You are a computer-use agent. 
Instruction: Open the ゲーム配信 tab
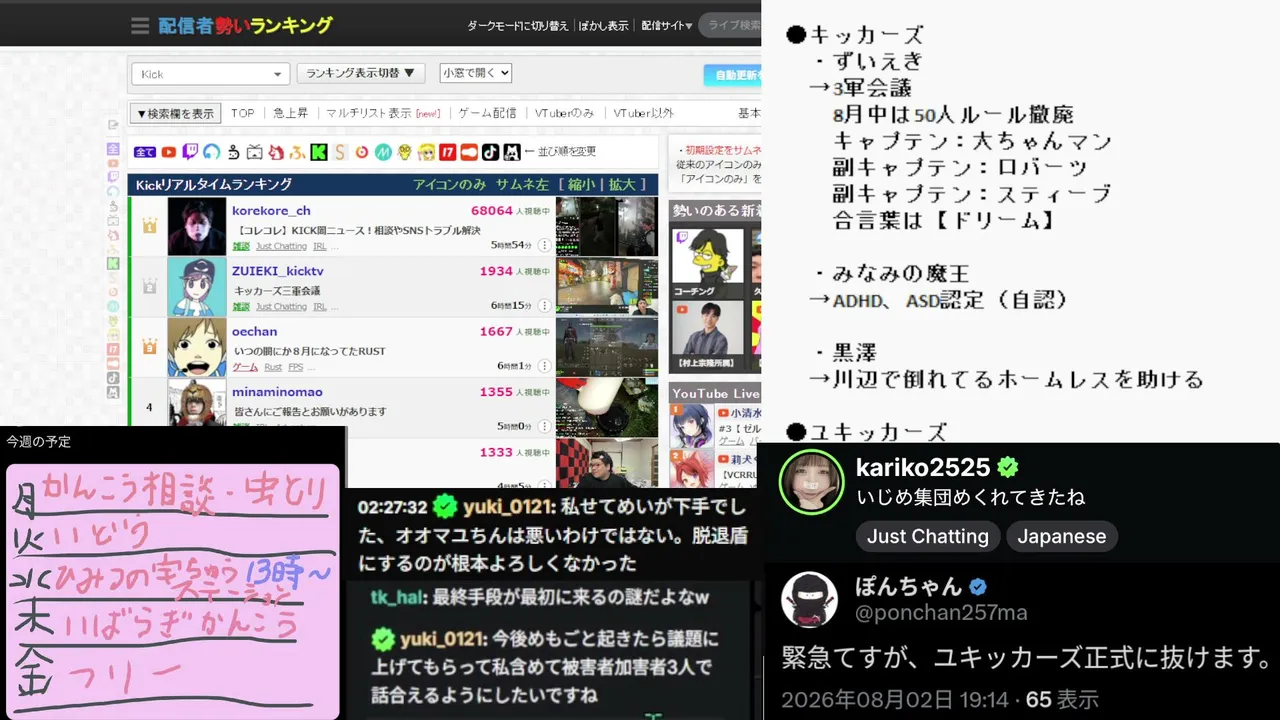[x=487, y=114]
